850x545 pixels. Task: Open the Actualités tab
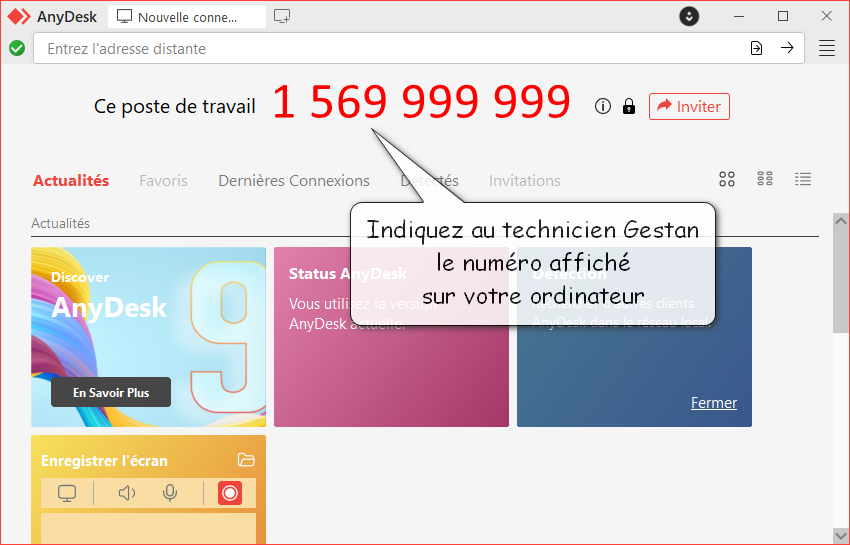pyautogui.click(x=71, y=181)
